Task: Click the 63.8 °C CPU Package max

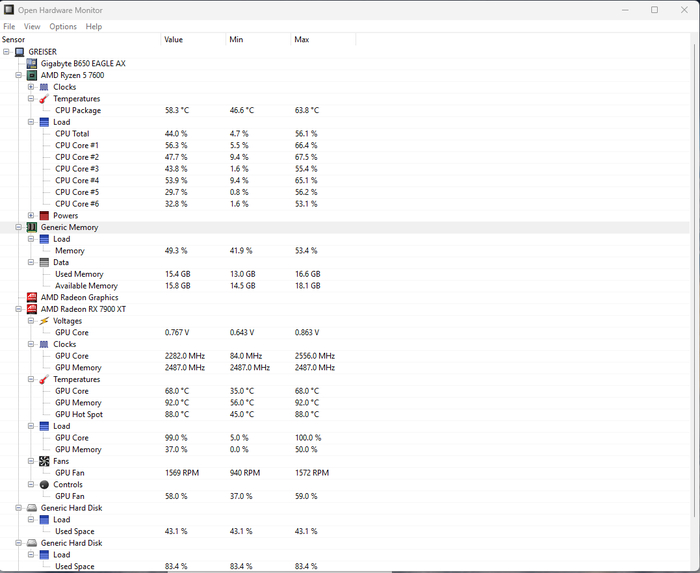Action: point(307,110)
